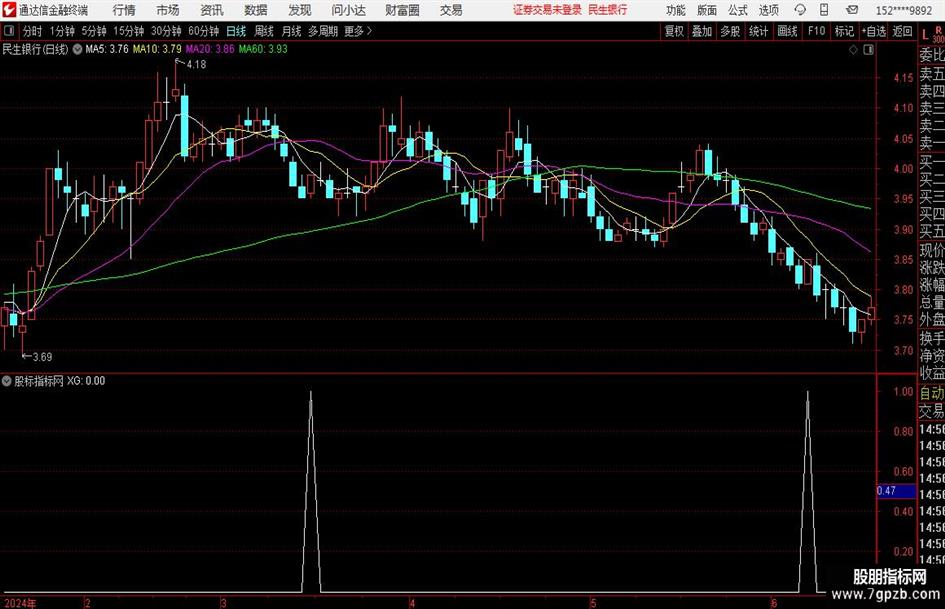Click the 委比 row in quote panel
945x609 pixels.
pos(932,55)
